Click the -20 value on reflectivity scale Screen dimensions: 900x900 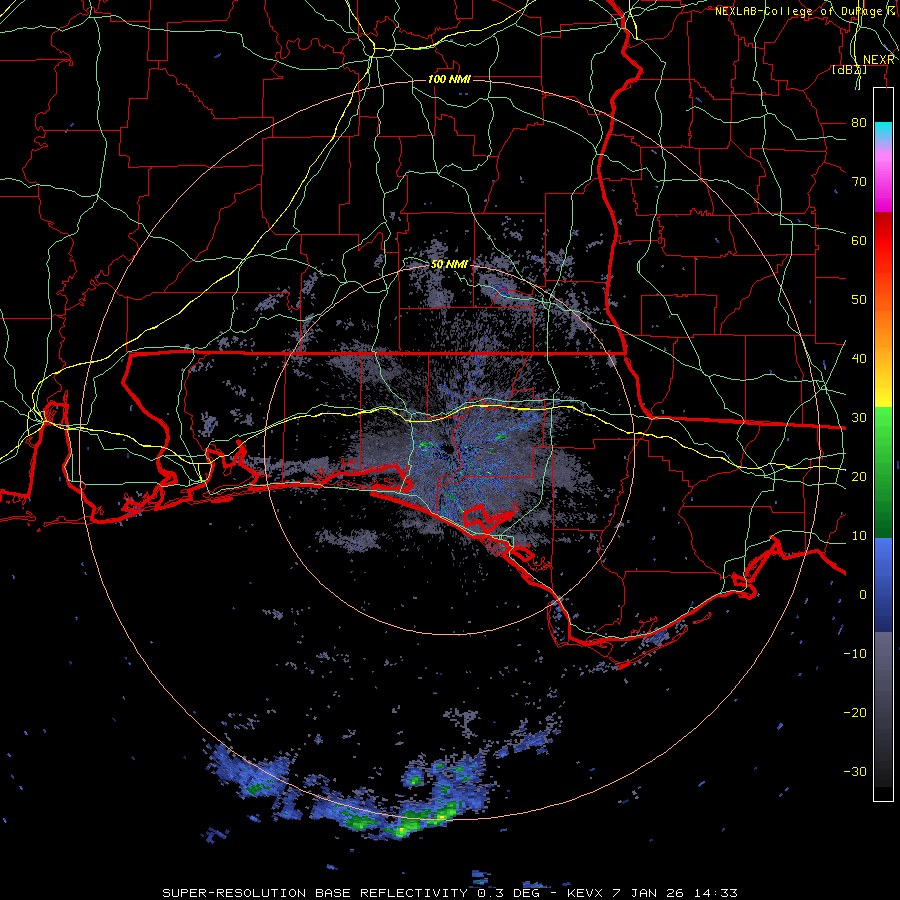855,713
